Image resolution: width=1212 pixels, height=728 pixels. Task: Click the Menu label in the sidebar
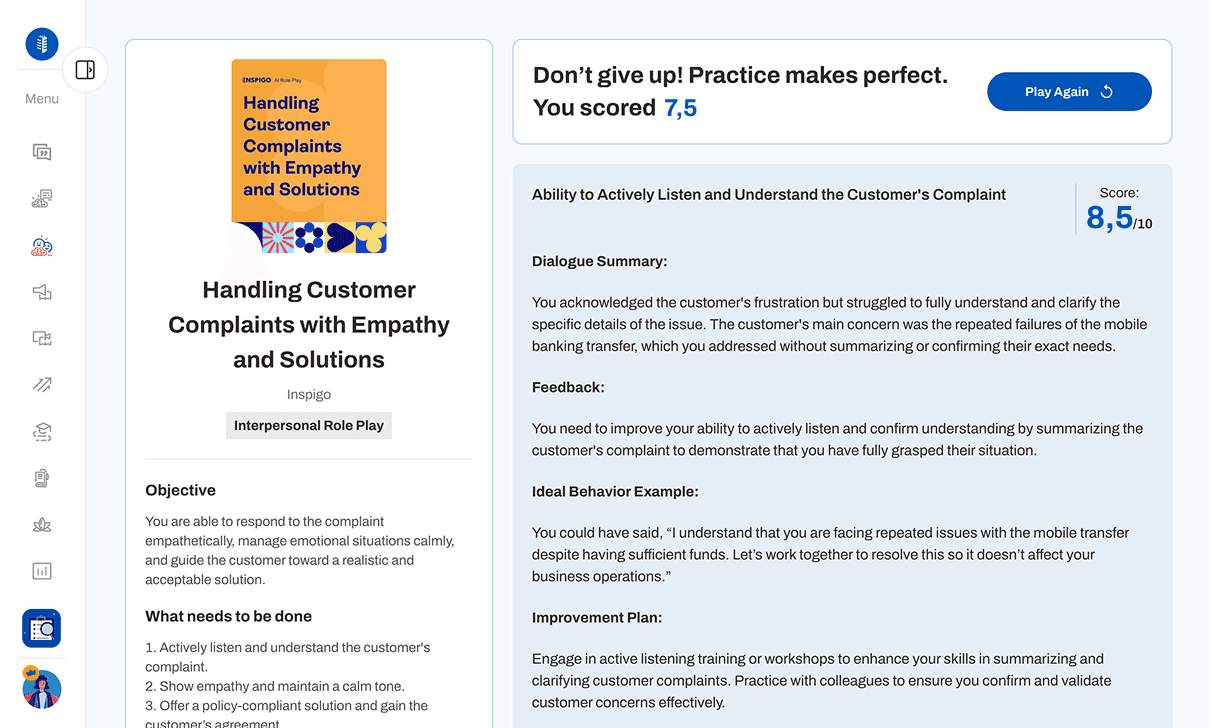pyautogui.click(x=42, y=99)
